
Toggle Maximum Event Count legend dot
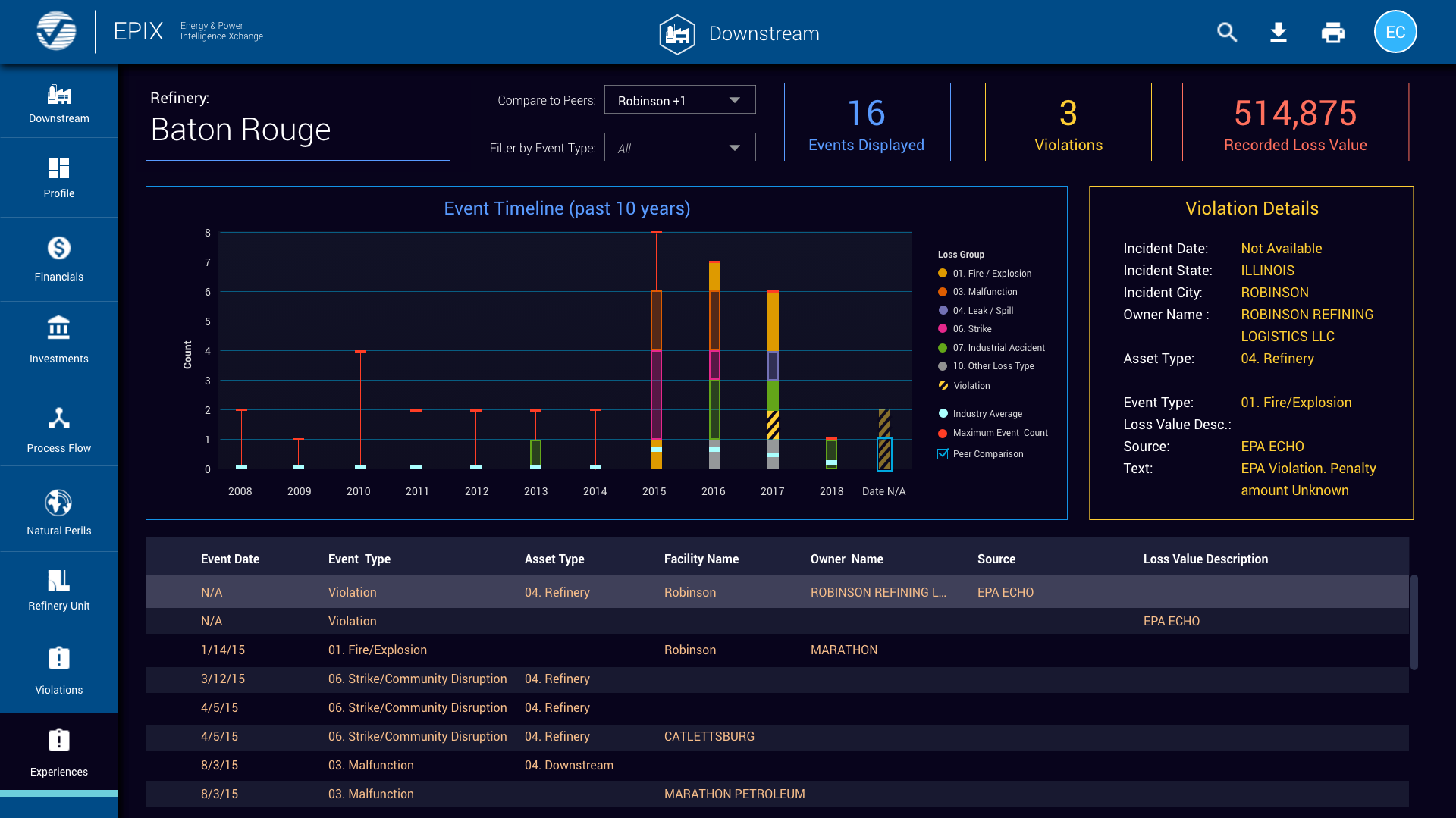pos(943,434)
